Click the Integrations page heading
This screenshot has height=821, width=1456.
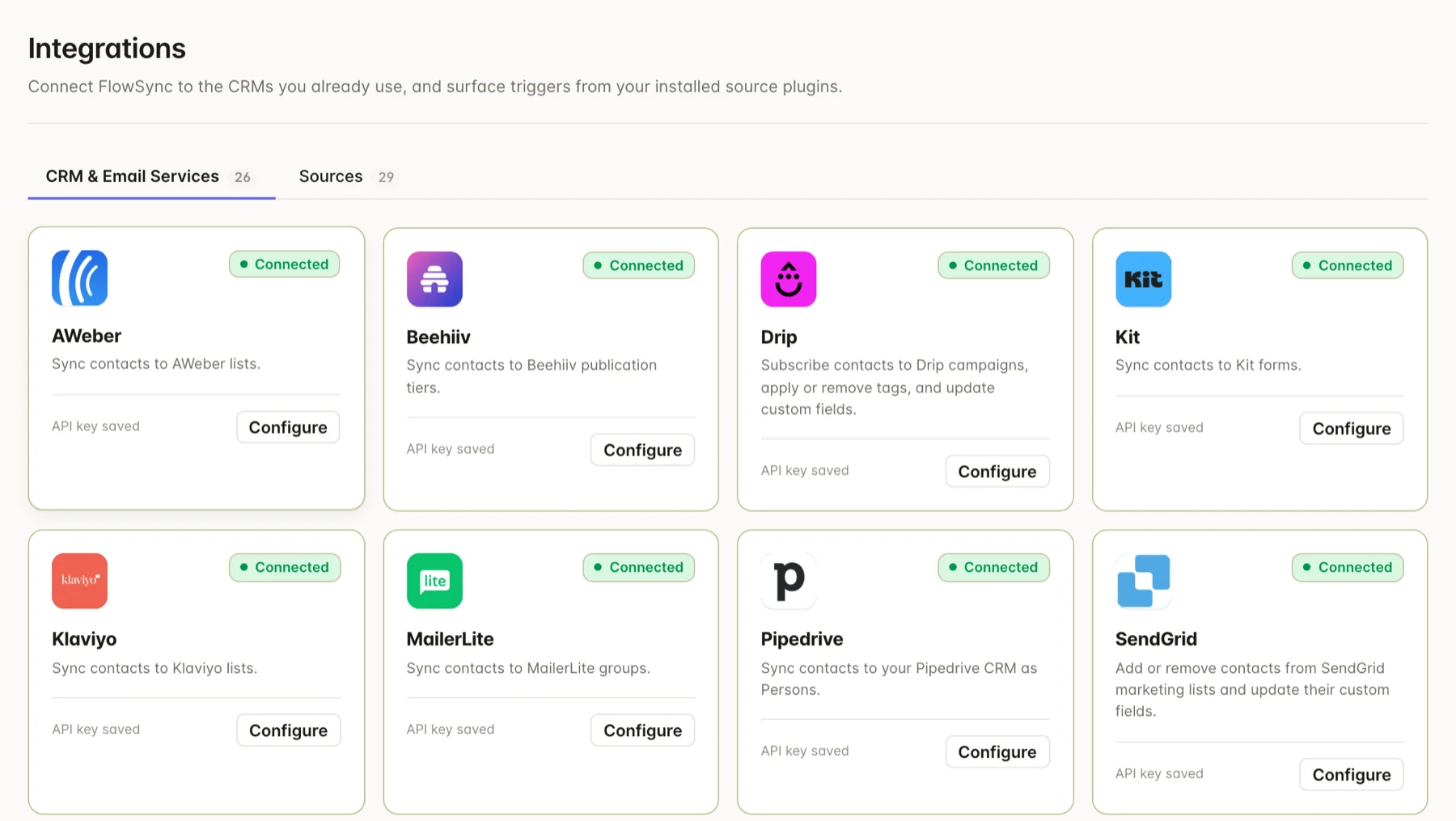click(x=107, y=49)
